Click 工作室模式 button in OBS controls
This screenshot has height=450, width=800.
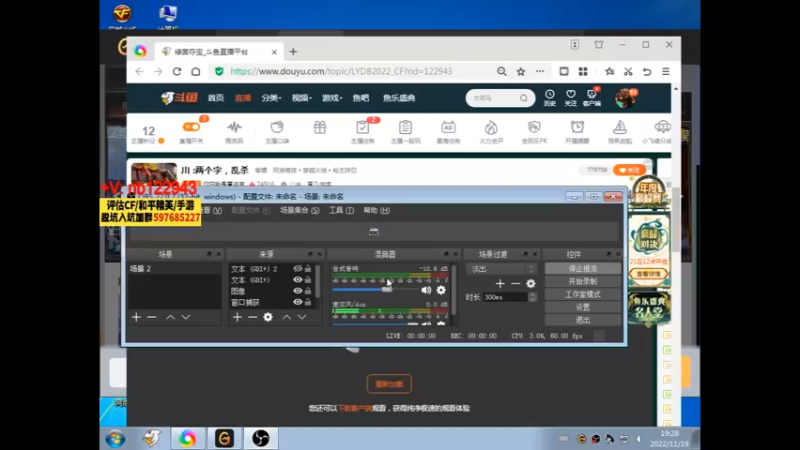(583, 294)
